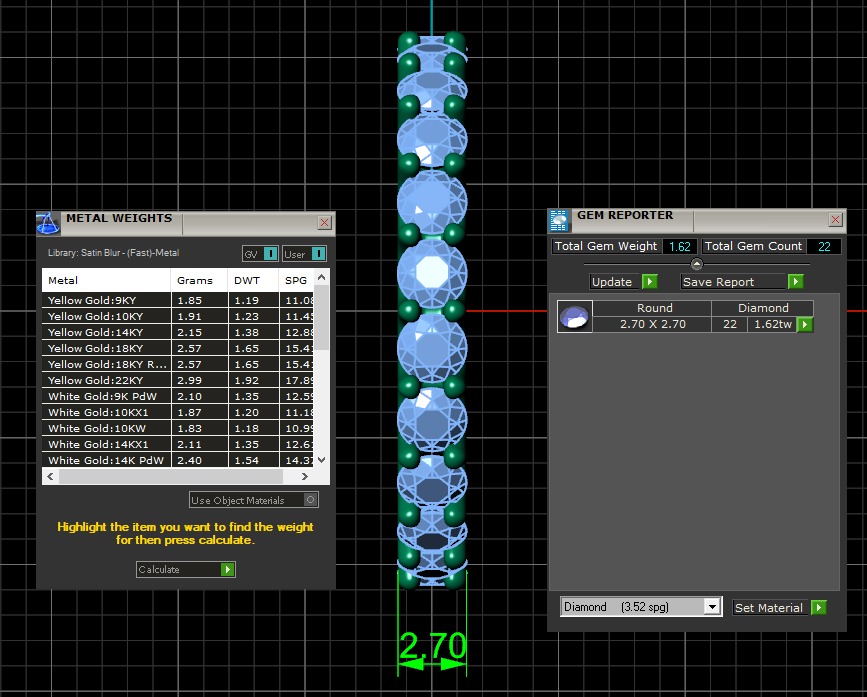Click the SPG column header
Viewport: 867px width, 697px height.
(x=296, y=280)
